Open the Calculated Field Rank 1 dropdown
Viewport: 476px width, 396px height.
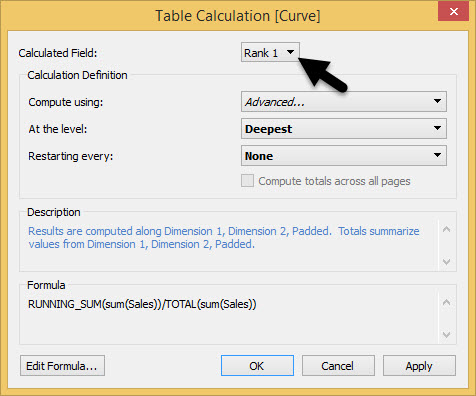click(270, 52)
